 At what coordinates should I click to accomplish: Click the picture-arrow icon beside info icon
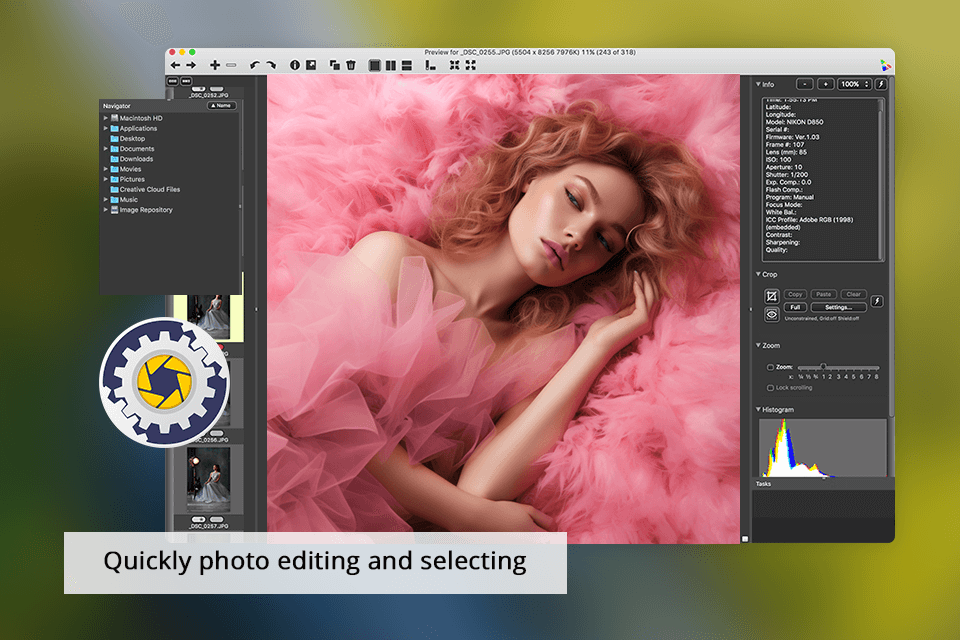point(311,65)
